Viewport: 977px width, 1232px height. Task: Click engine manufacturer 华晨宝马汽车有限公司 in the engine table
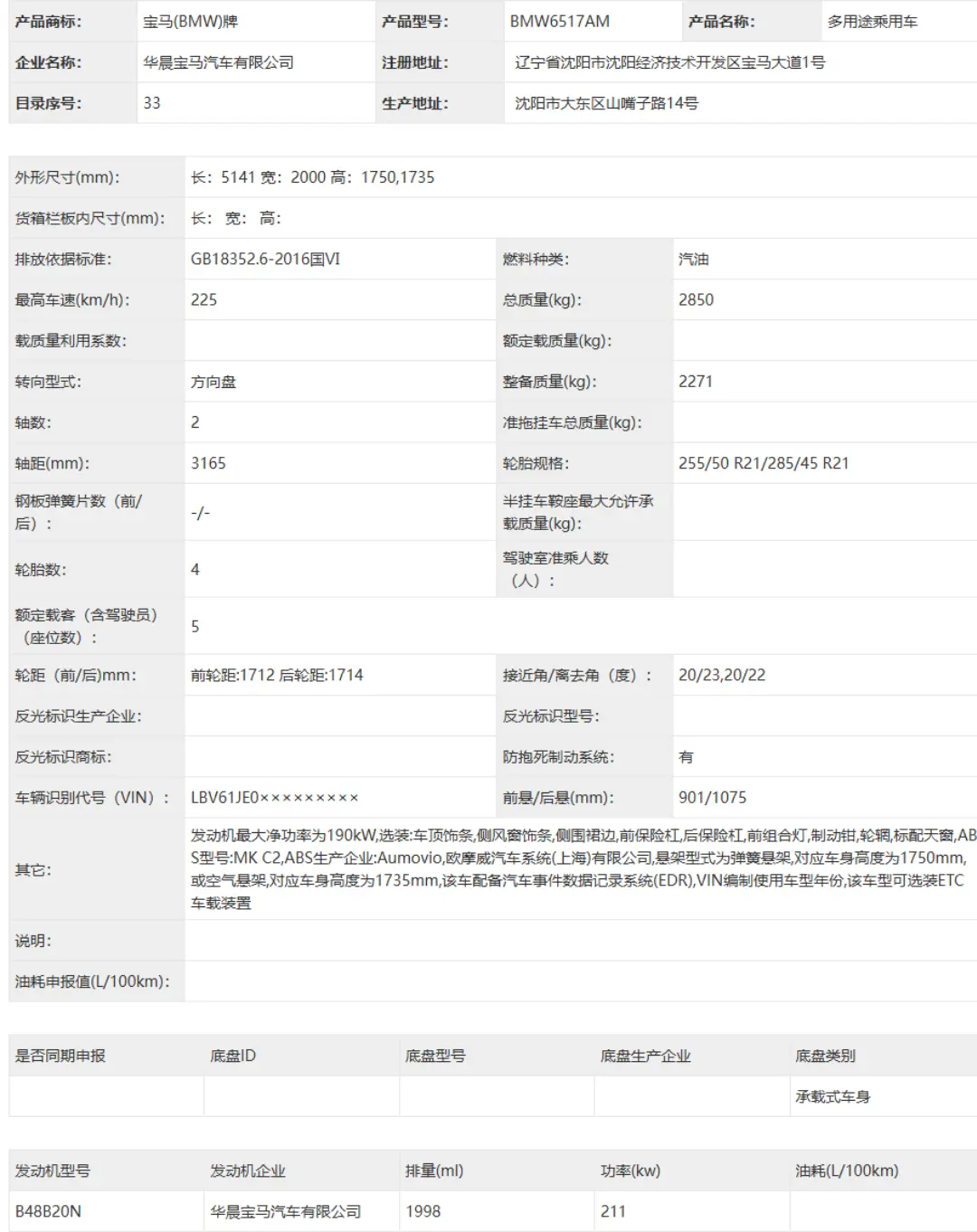click(286, 1211)
